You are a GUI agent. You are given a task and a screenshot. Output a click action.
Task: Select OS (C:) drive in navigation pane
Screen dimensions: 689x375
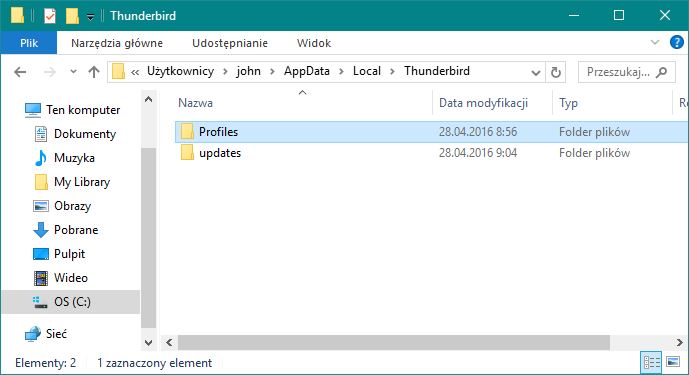tap(71, 302)
